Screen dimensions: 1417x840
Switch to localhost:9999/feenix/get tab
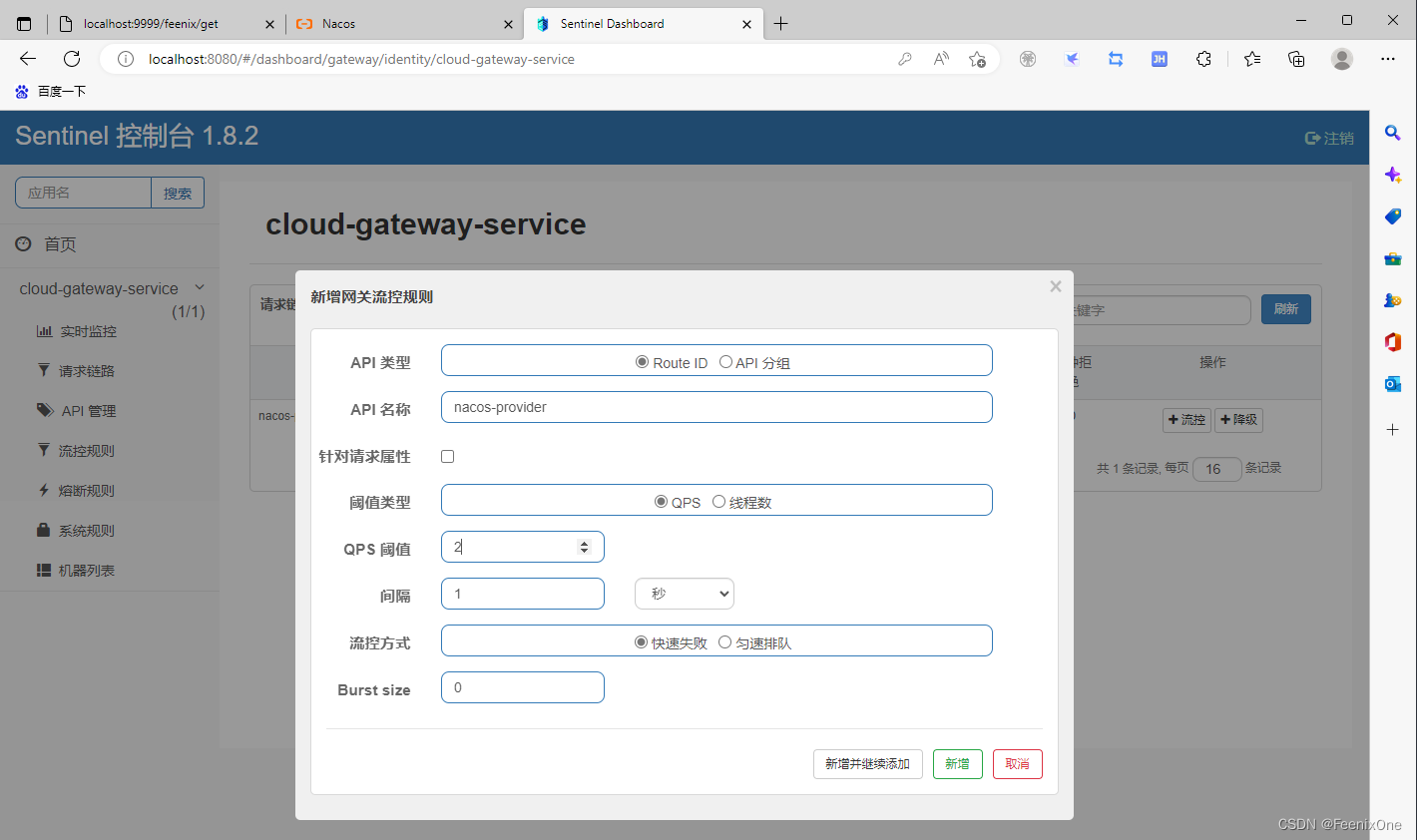click(x=166, y=24)
